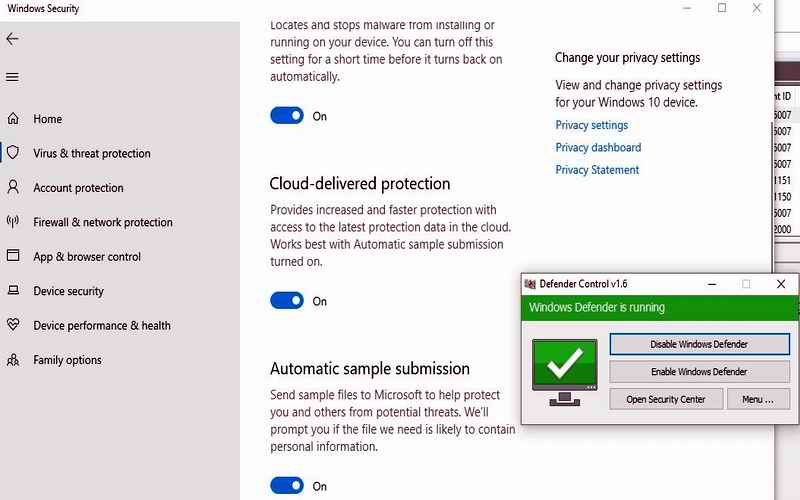Open the Privacy Statement link

[x=597, y=170]
